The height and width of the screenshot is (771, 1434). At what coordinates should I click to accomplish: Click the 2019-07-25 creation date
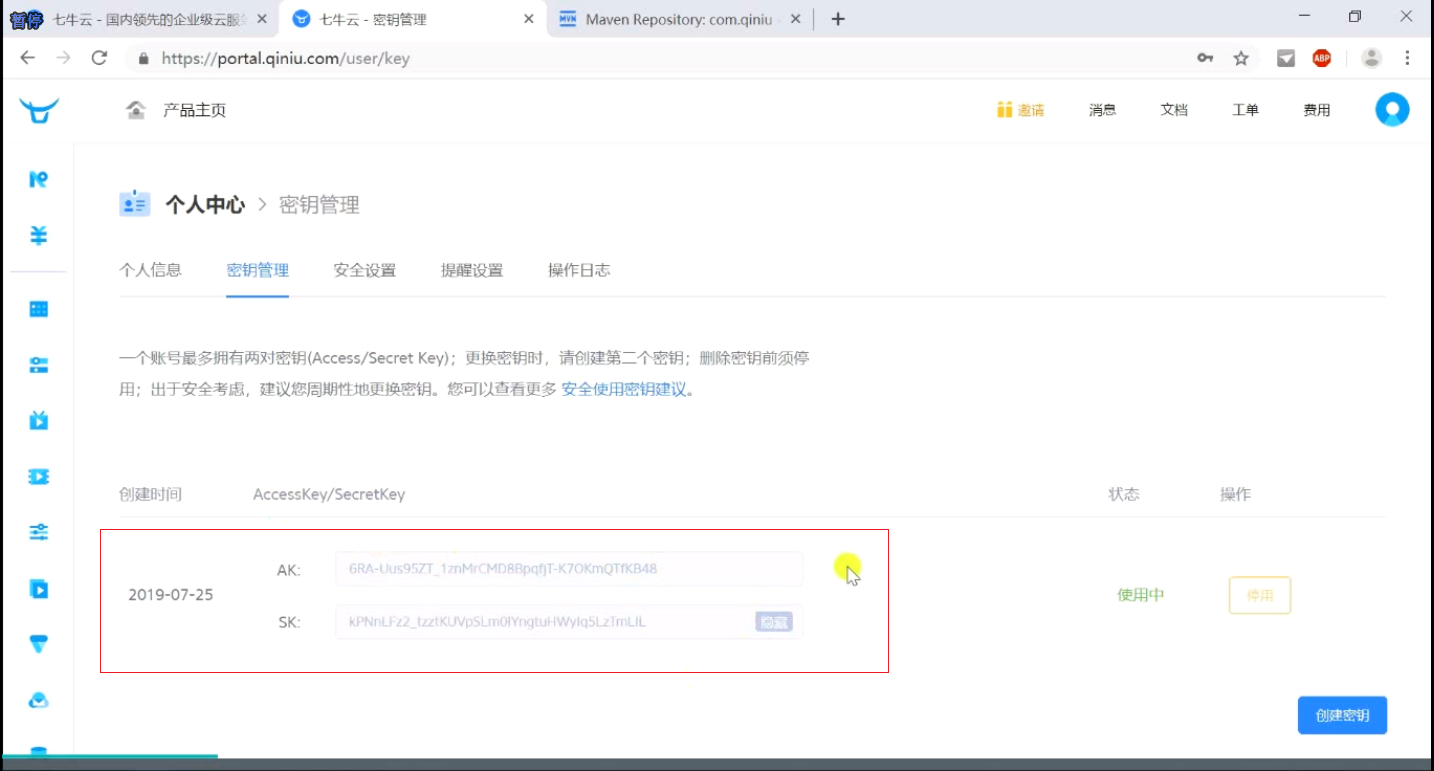(171, 595)
